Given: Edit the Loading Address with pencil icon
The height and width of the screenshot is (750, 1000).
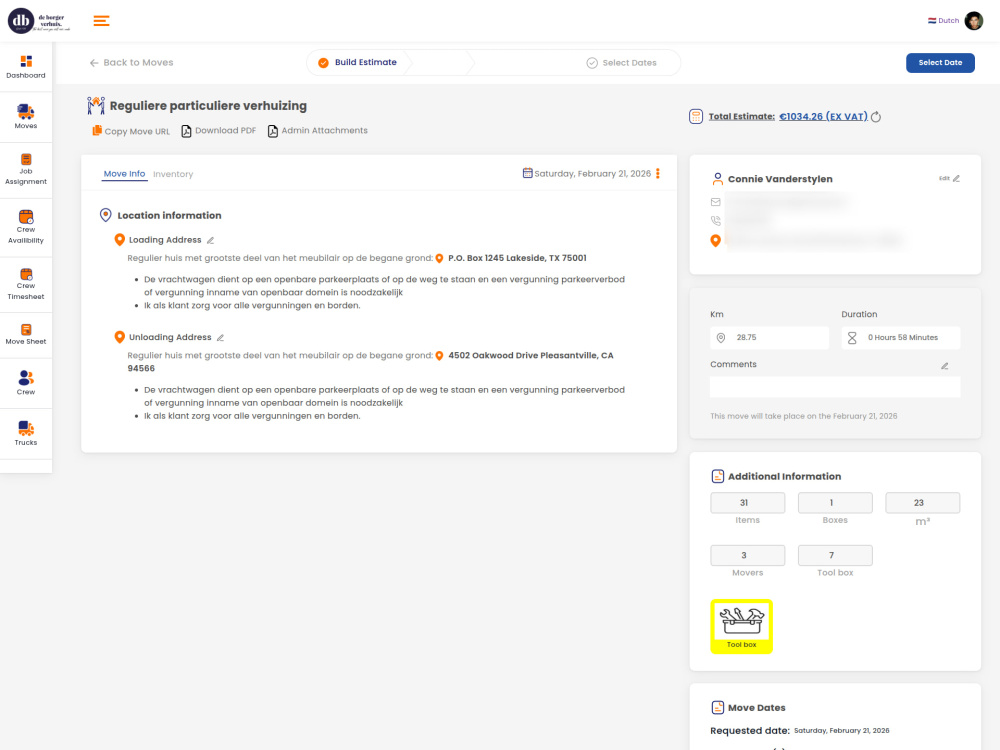Looking at the screenshot, I should click(x=210, y=240).
